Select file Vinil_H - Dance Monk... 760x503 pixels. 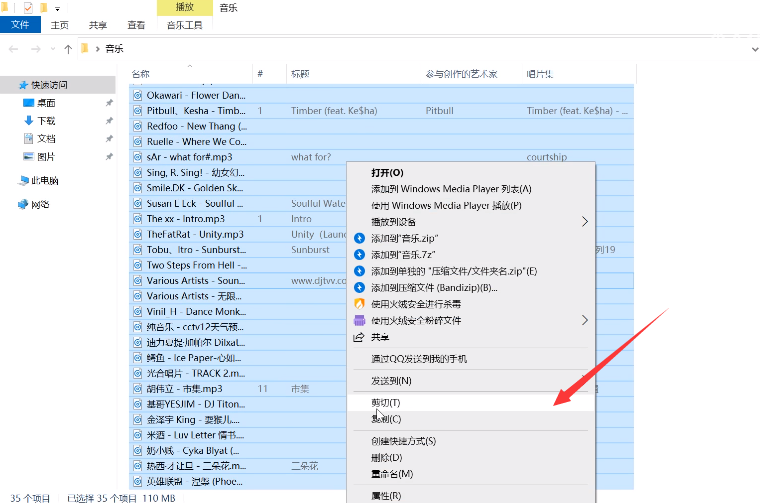click(196, 312)
